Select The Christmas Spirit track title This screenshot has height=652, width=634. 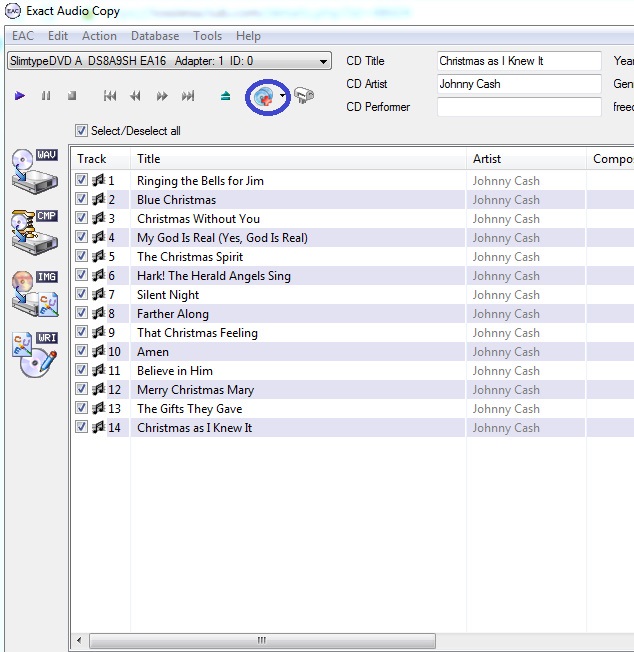(190, 257)
